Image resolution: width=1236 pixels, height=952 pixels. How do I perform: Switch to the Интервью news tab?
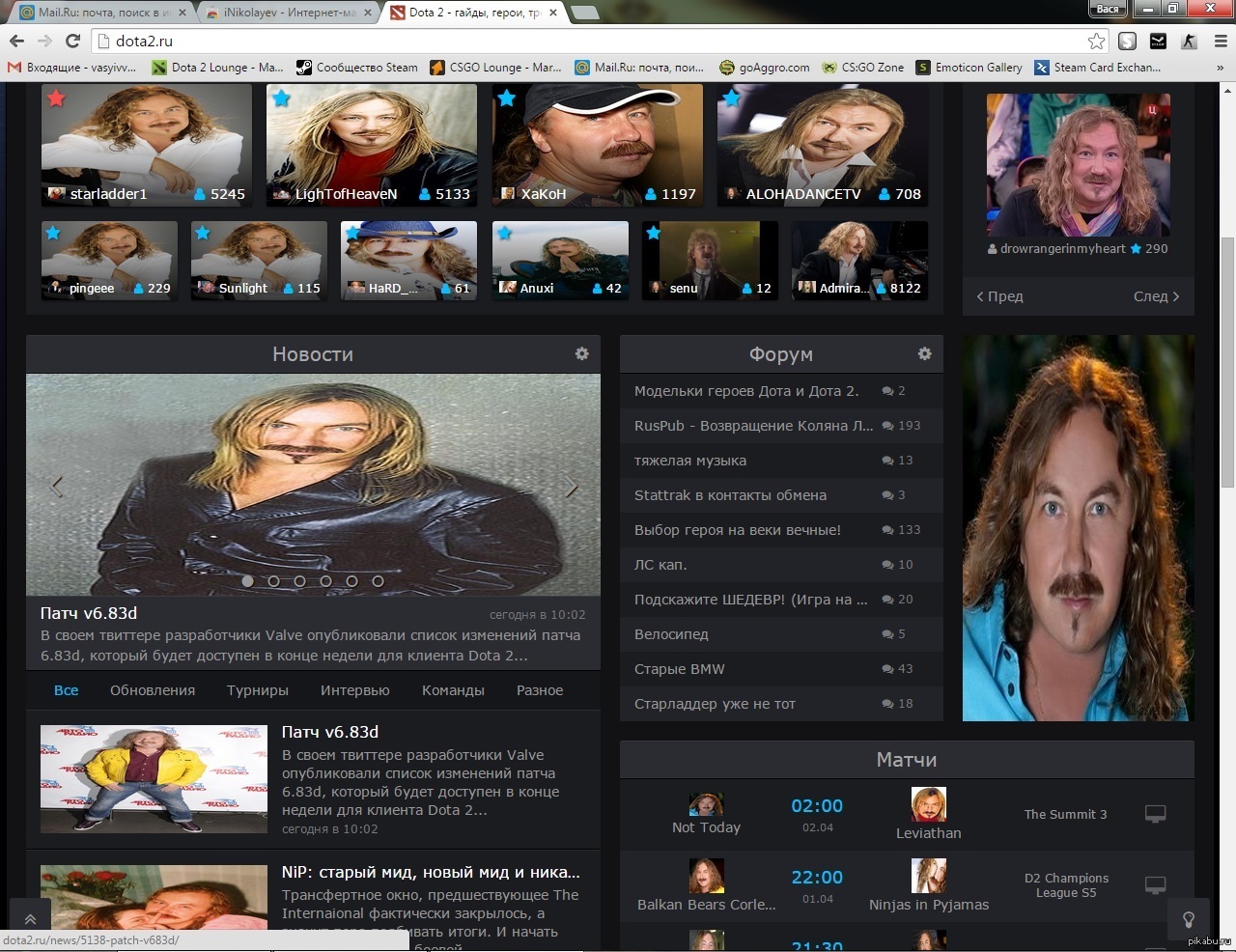pos(355,690)
